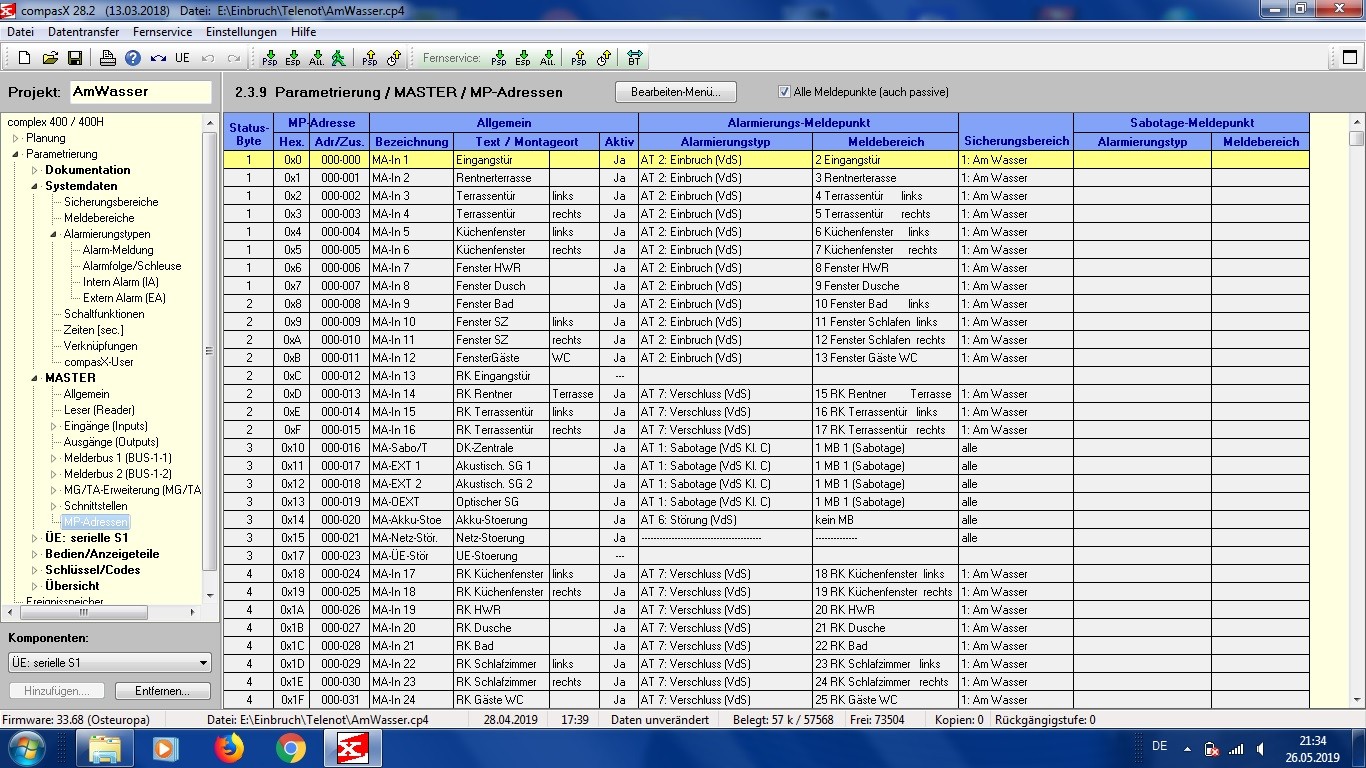
Task: Expand the Bedien/Anzeigeteile tree node
Action: click(35, 554)
